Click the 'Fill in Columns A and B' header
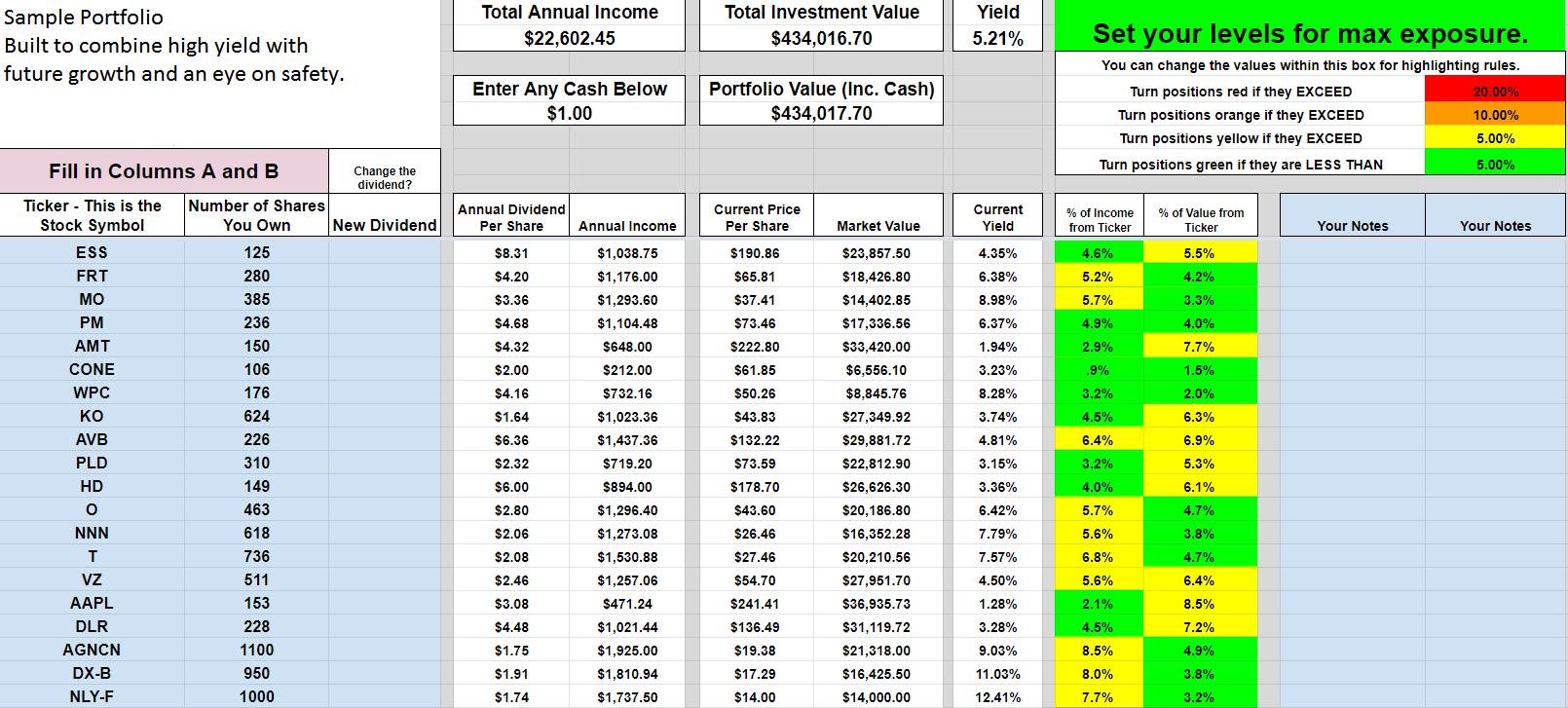The width and height of the screenshot is (1568, 708). point(164,171)
